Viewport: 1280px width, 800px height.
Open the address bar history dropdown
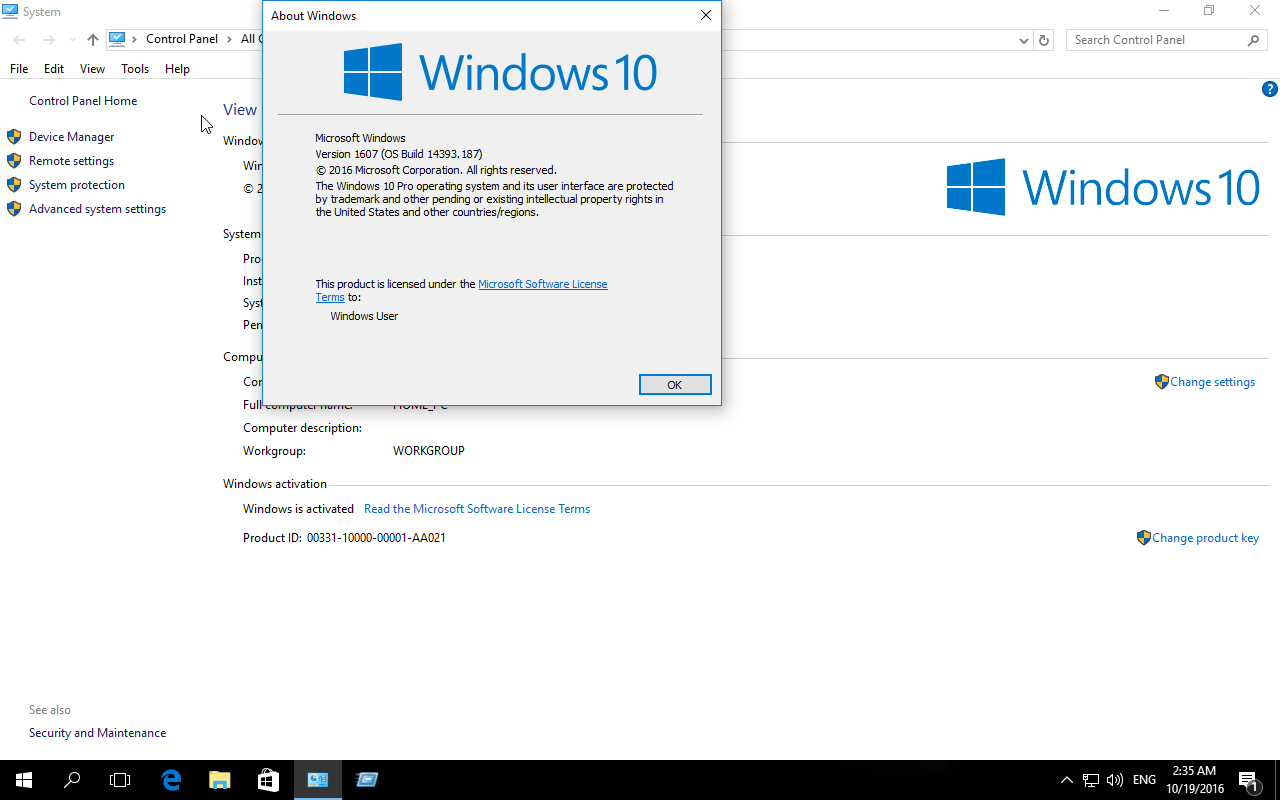(1023, 39)
